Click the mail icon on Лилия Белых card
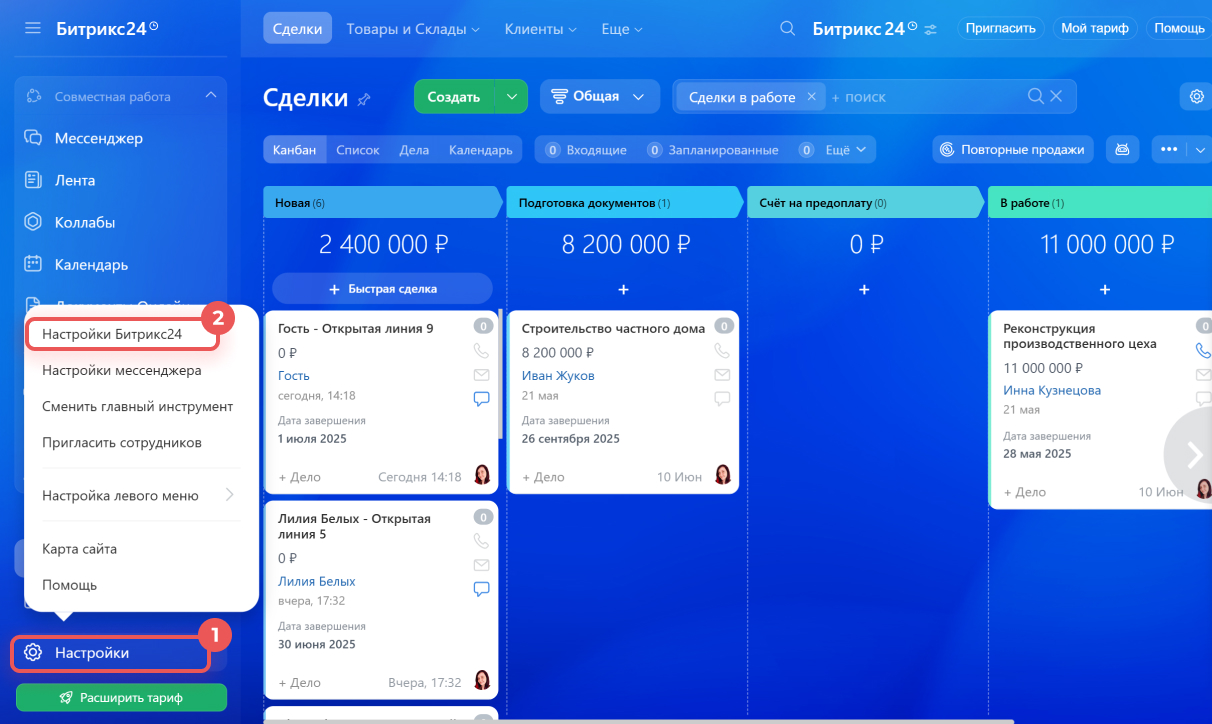 tap(481, 565)
